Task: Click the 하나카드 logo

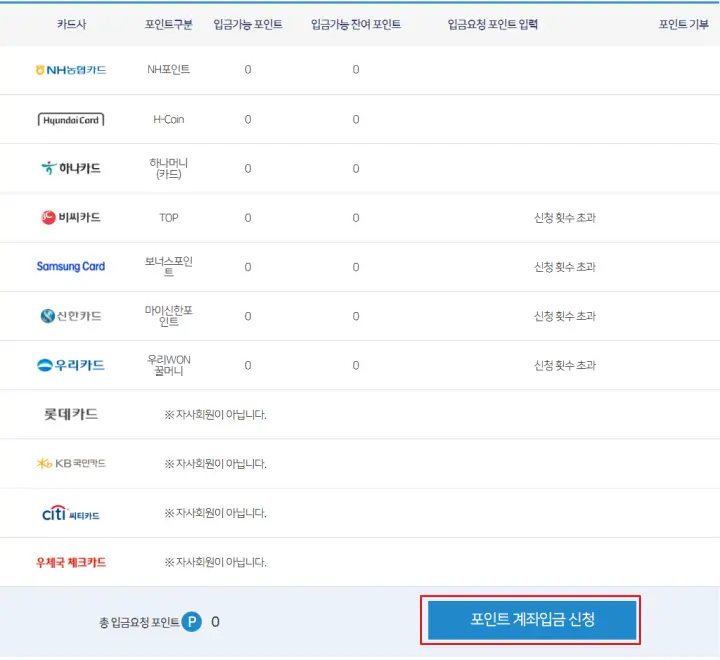Action: point(71,168)
